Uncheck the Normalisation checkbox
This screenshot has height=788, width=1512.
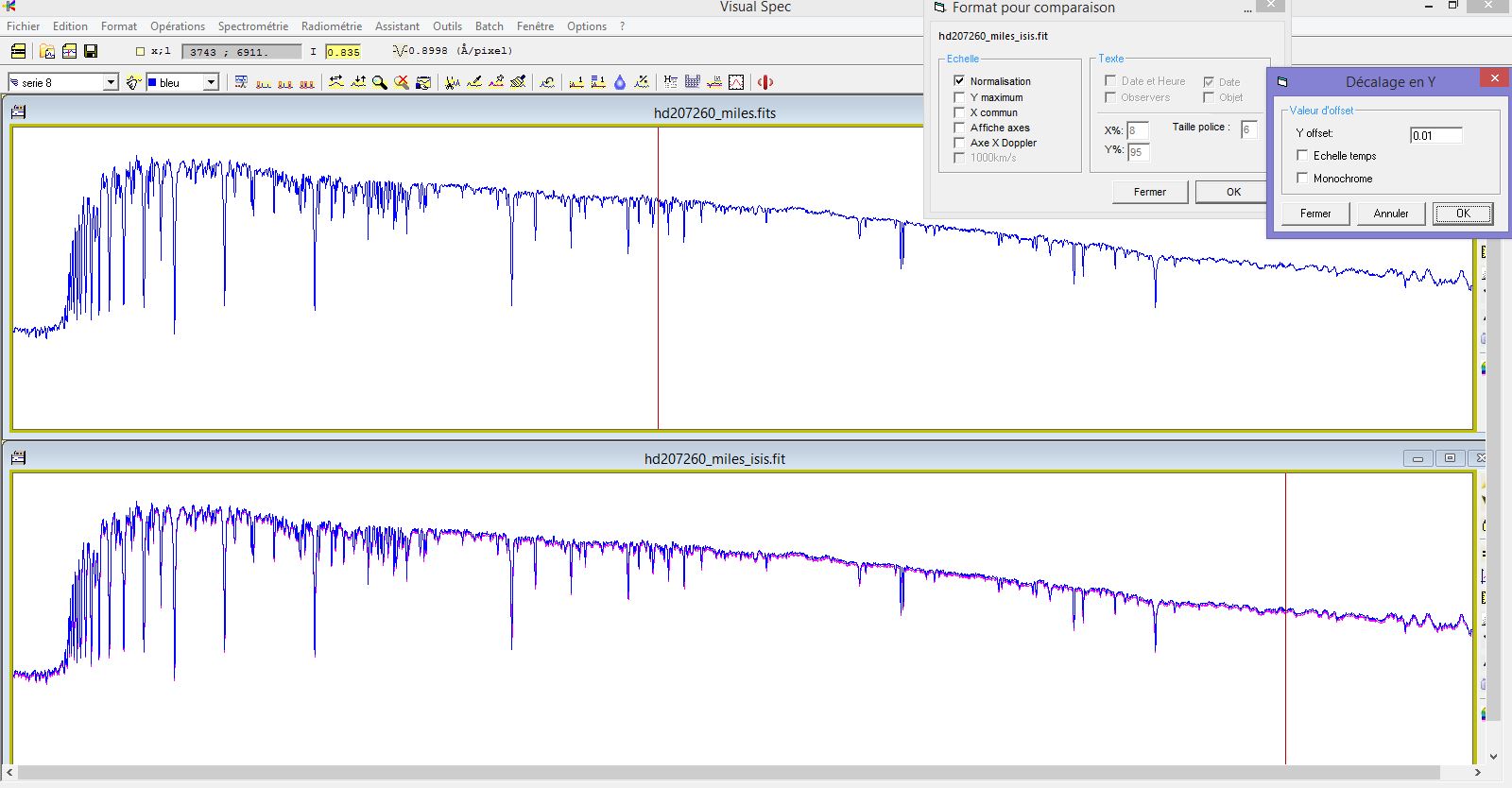coord(960,81)
